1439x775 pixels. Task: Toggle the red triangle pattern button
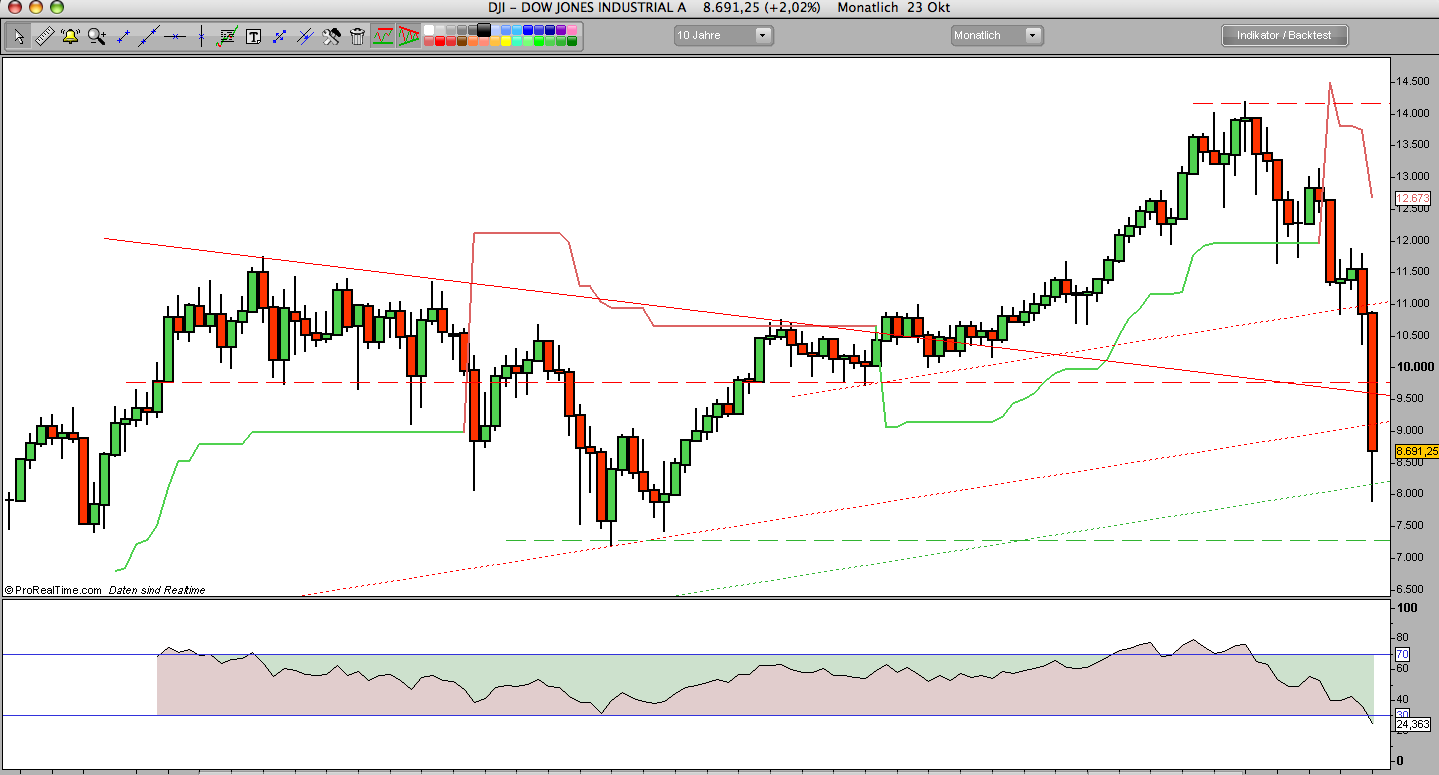[x=408, y=37]
